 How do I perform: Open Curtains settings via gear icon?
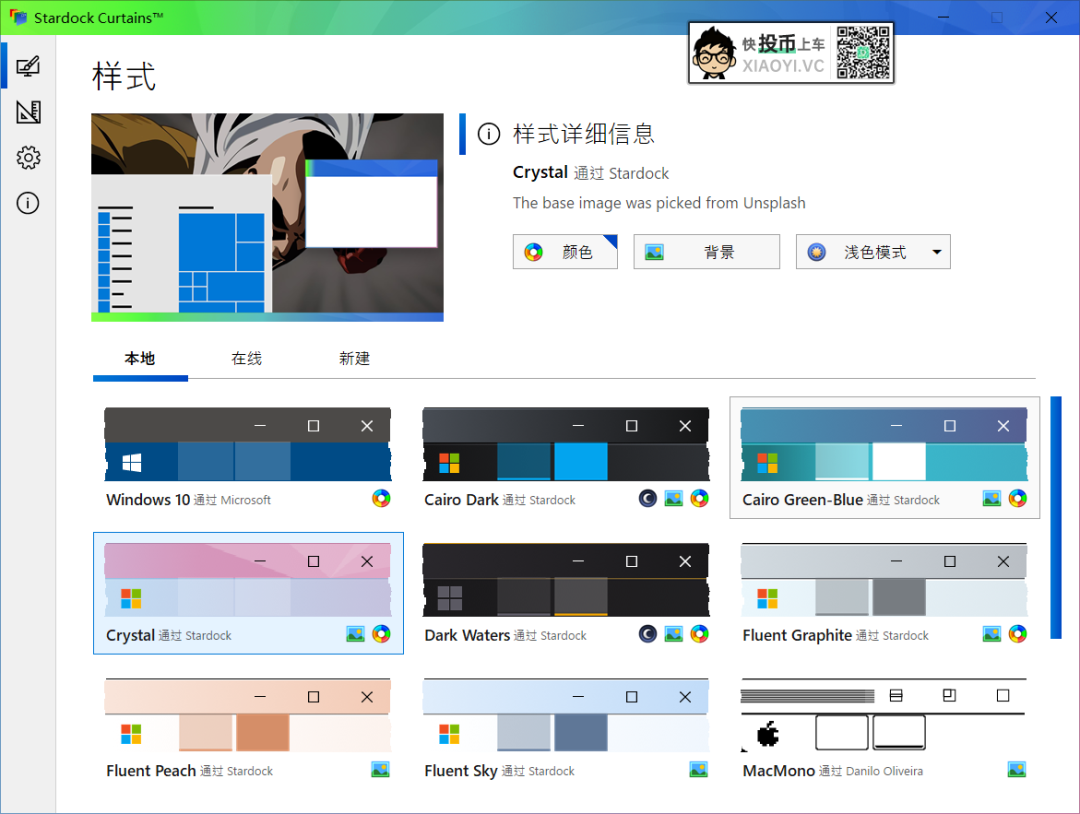click(28, 157)
